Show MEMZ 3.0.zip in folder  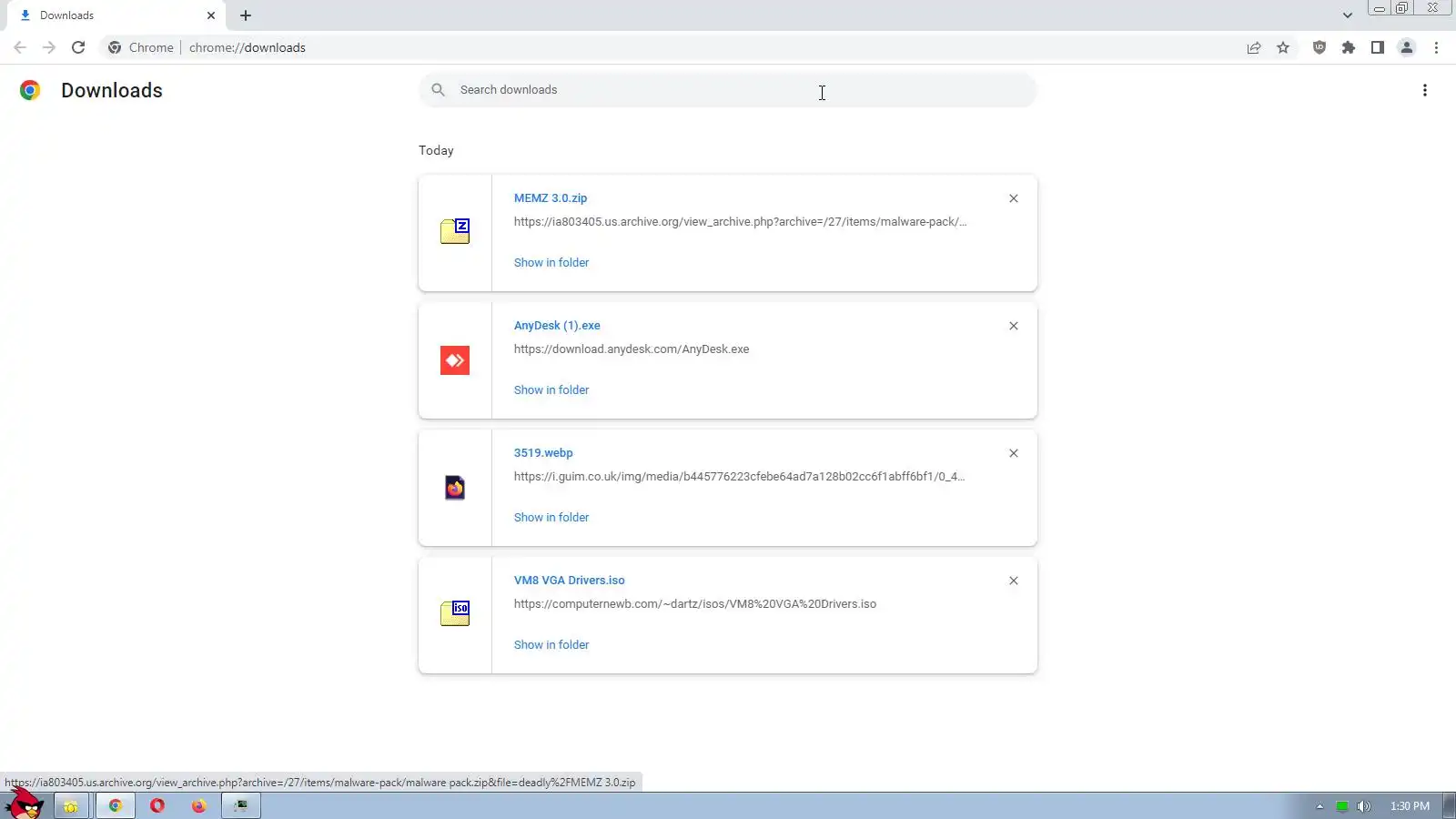(x=551, y=263)
